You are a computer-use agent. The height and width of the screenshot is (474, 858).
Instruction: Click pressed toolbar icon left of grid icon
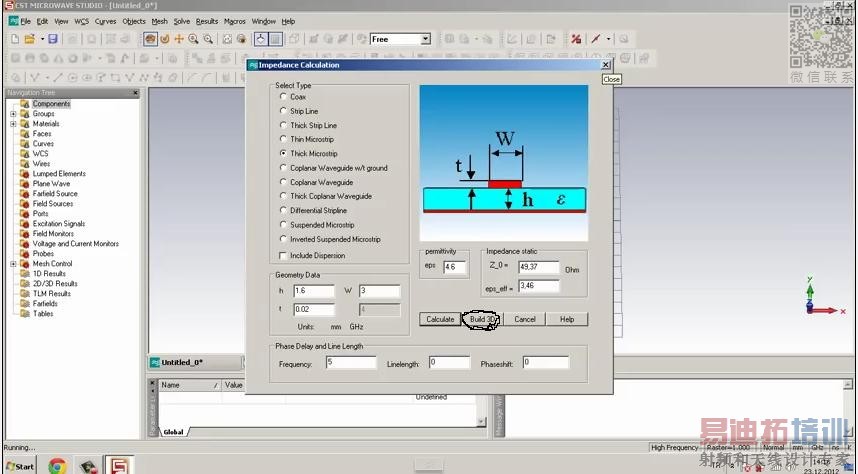(x=261, y=39)
